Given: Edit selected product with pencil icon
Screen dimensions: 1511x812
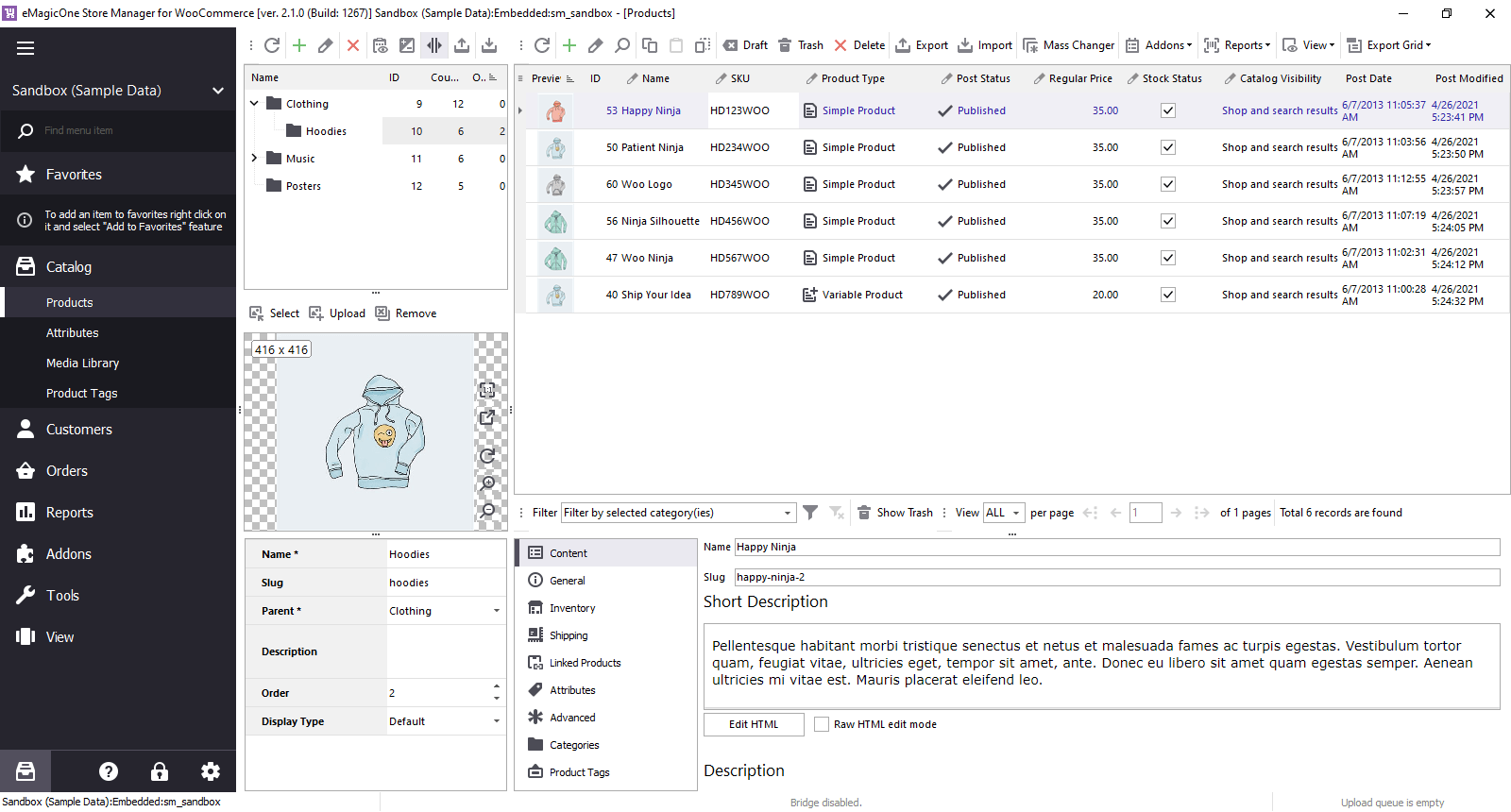Looking at the screenshot, I should [x=596, y=45].
